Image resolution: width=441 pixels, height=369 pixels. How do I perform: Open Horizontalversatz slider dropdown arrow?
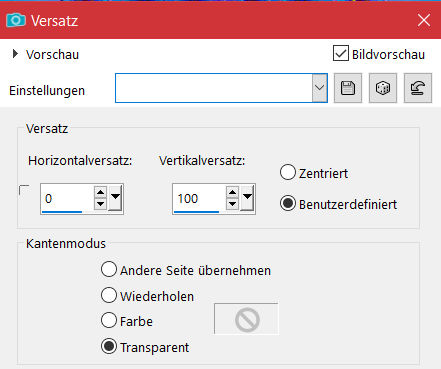[x=115, y=197]
